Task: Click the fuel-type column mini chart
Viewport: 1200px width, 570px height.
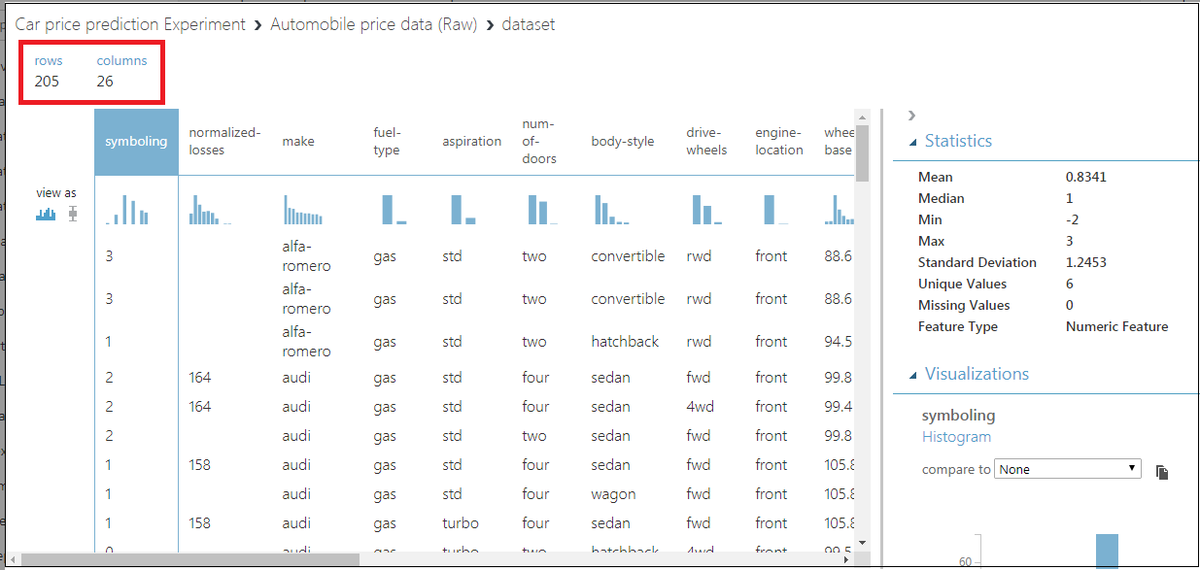Action: pos(394,209)
